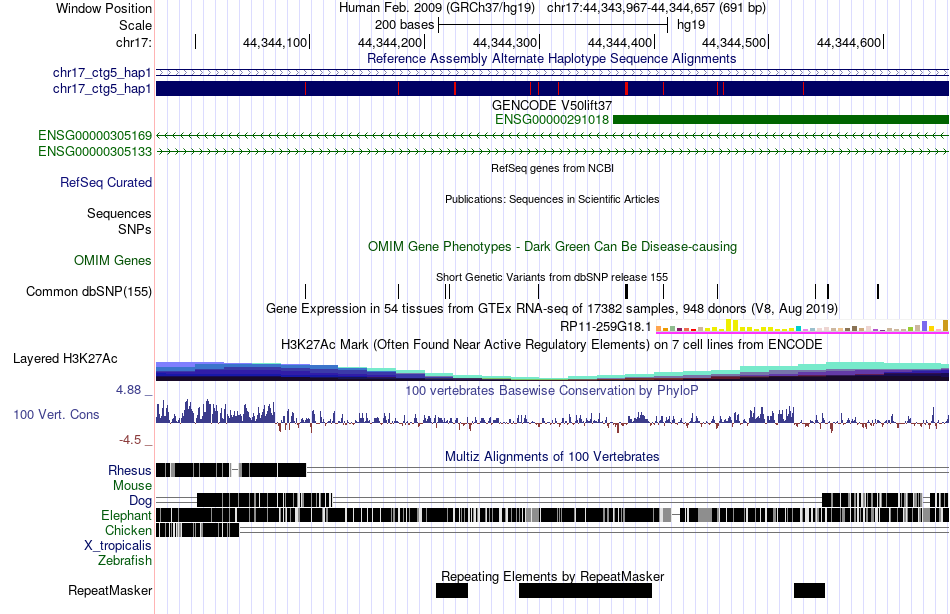The image size is (950, 614).
Task: Open RefSeq genes from NCBI title
Action: 552,168
